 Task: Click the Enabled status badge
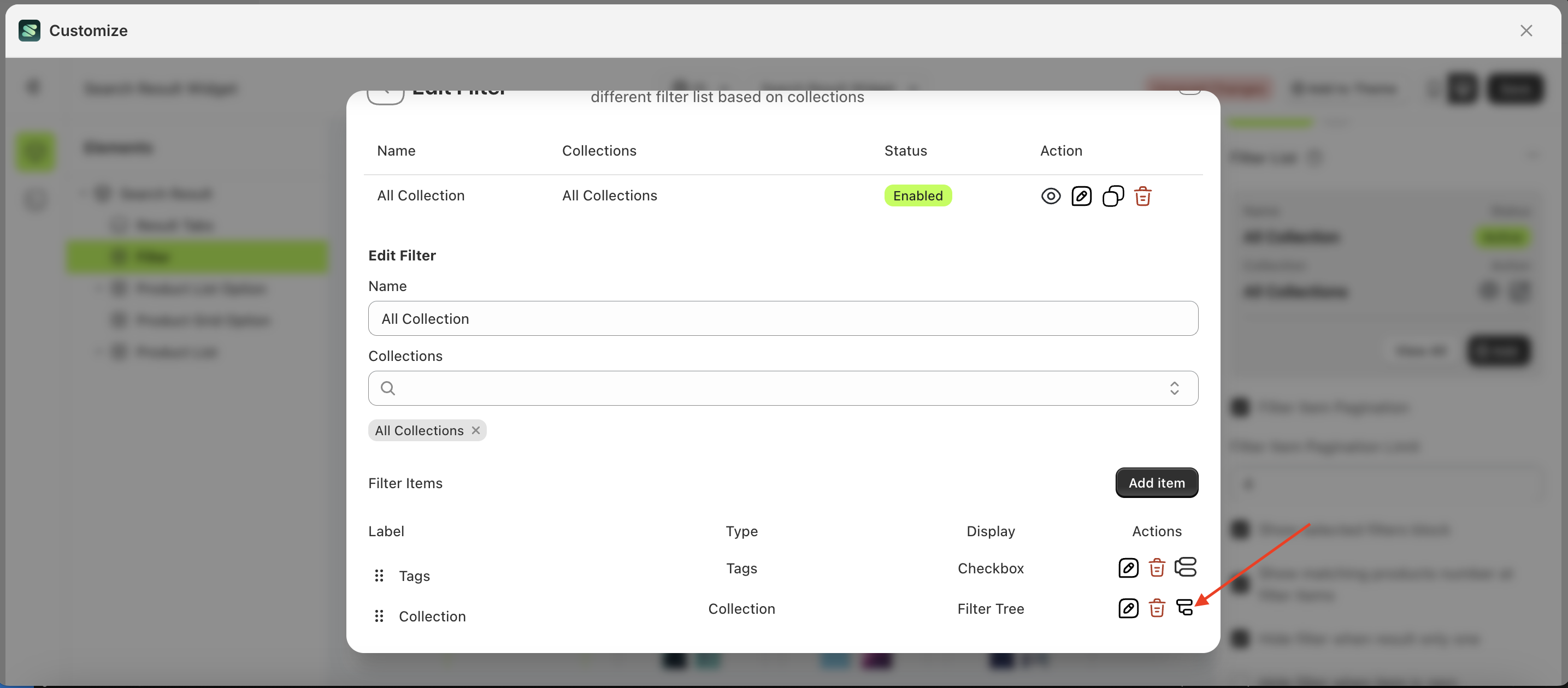pyautogui.click(x=918, y=195)
